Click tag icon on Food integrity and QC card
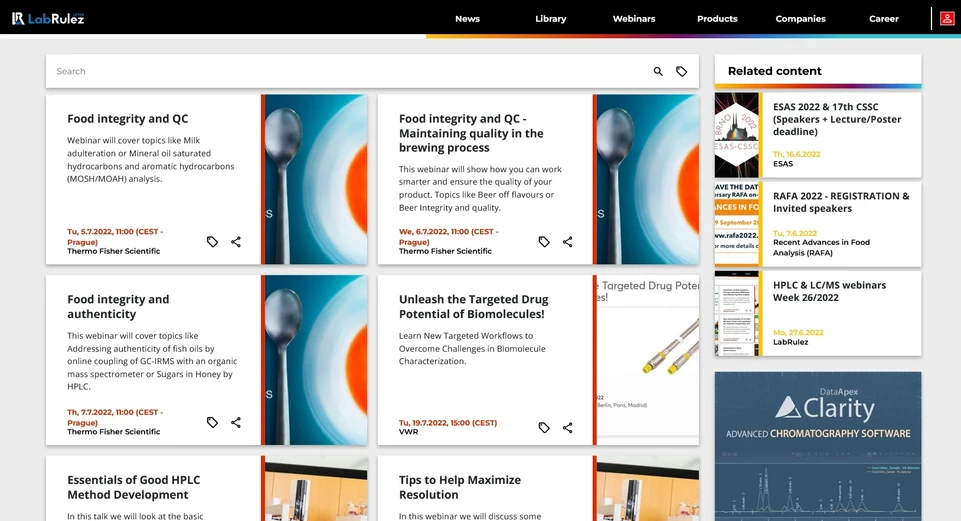The height and width of the screenshot is (521, 961). point(212,241)
